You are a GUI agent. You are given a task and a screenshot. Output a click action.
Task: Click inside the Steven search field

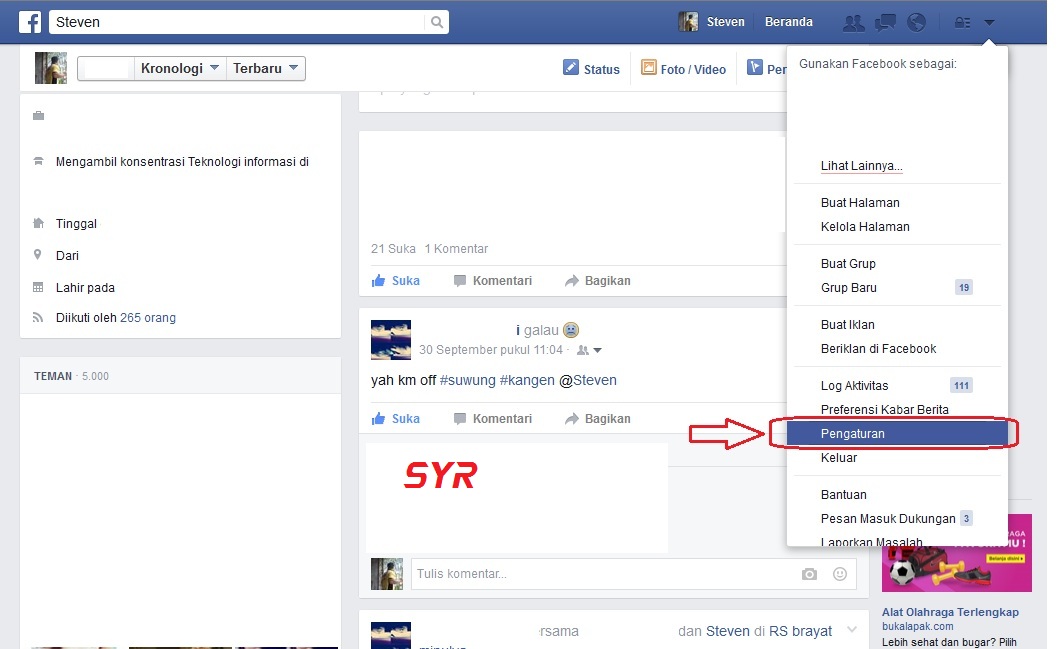pyautogui.click(x=238, y=22)
